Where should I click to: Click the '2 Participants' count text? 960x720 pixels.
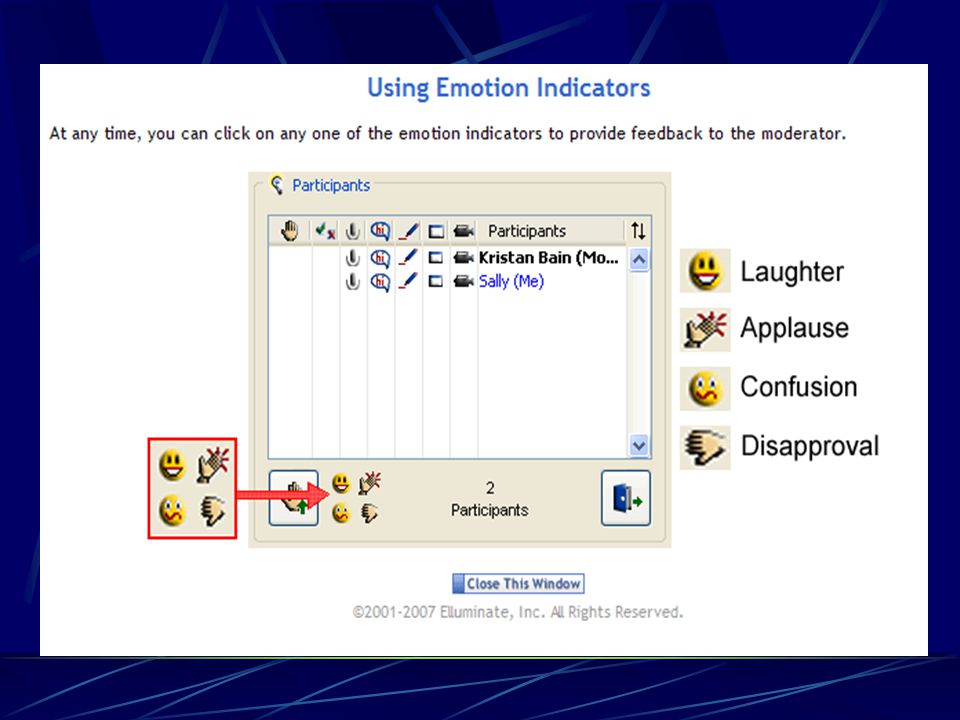(x=490, y=499)
